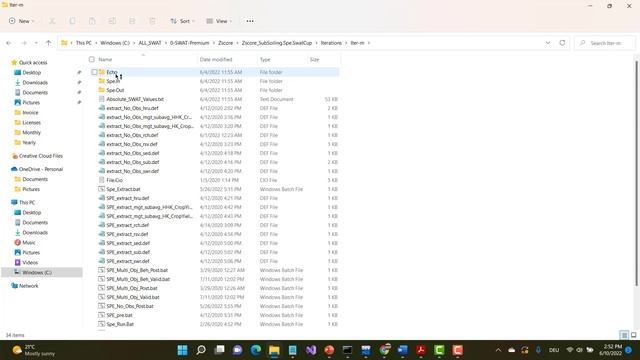The height and width of the screenshot is (360, 640).
Task: Click the Delete icon in the toolbar
Action: 152,21
